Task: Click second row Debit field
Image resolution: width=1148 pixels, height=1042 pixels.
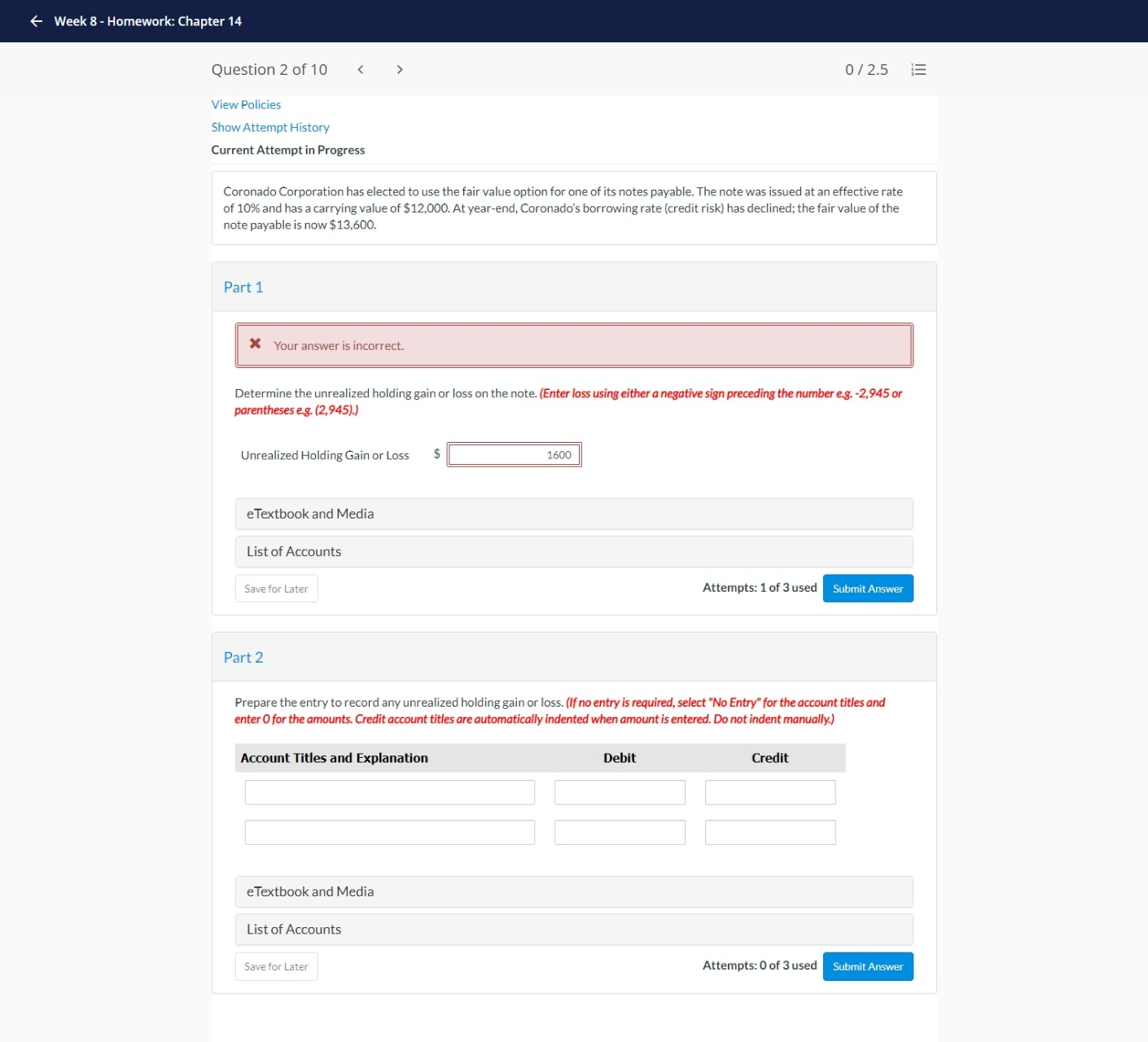Action: [x=620, y=832]
